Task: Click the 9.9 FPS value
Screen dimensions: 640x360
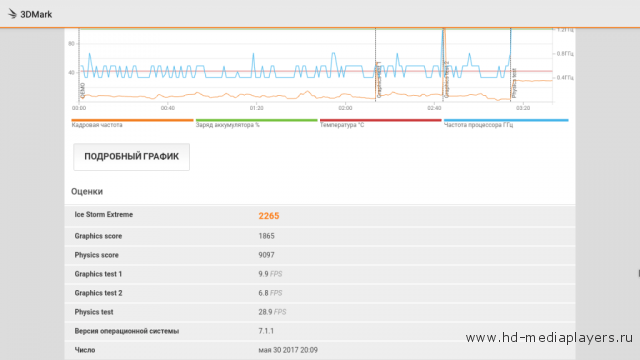Action: click(x=270, y=274)
